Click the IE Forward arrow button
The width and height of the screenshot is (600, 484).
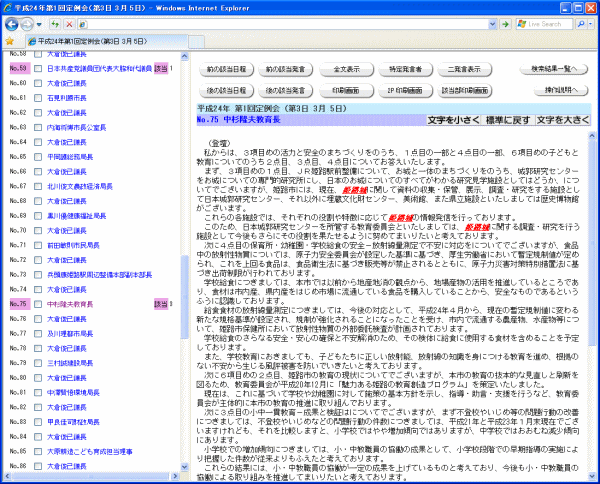pyautogui.click(x=27, y=24)
